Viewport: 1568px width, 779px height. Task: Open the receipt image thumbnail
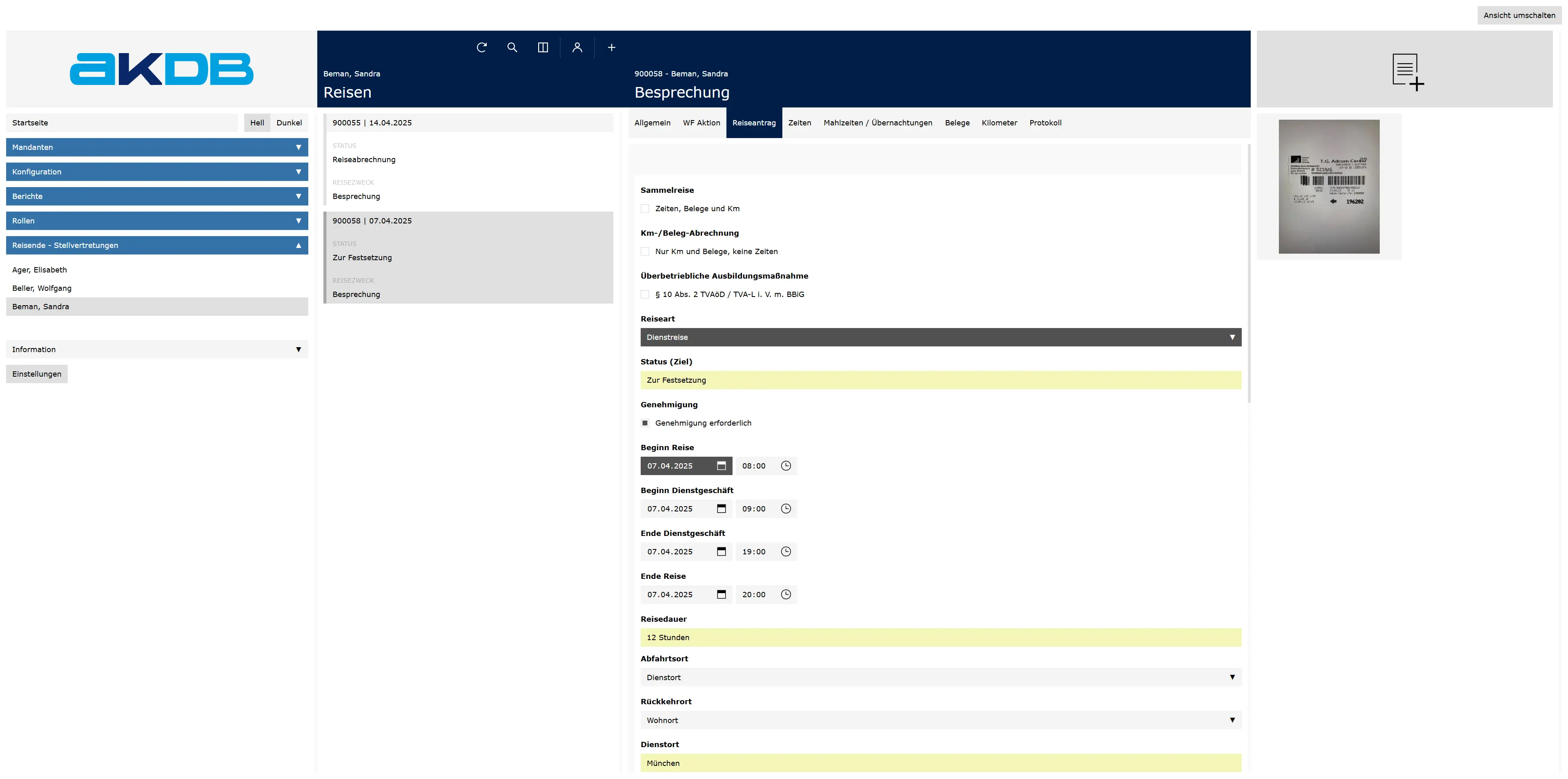click(1329, 186)
